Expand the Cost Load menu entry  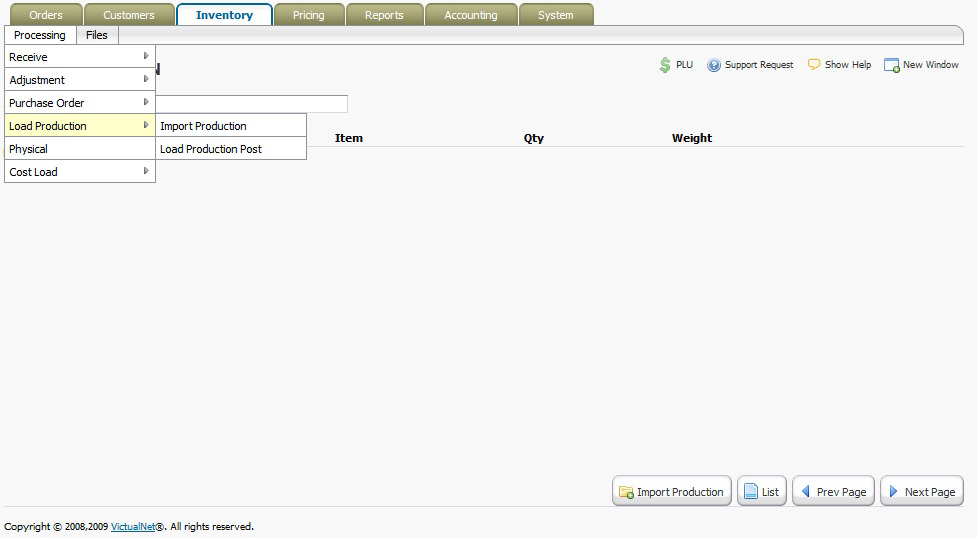pyautogui.click(x=80, y=172)
